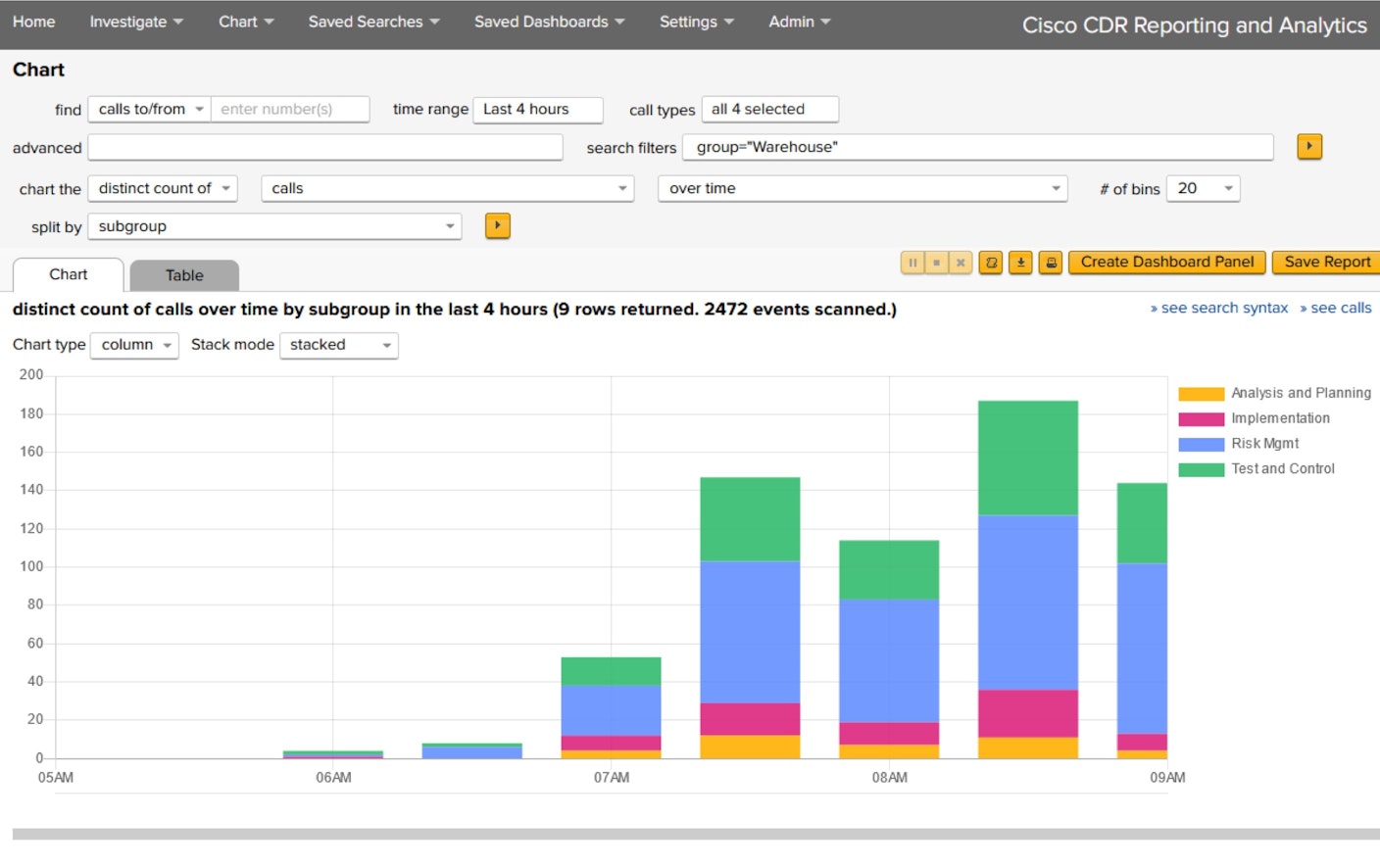
Task: Click the arrow button beside split by
Action: coord(498,226)
